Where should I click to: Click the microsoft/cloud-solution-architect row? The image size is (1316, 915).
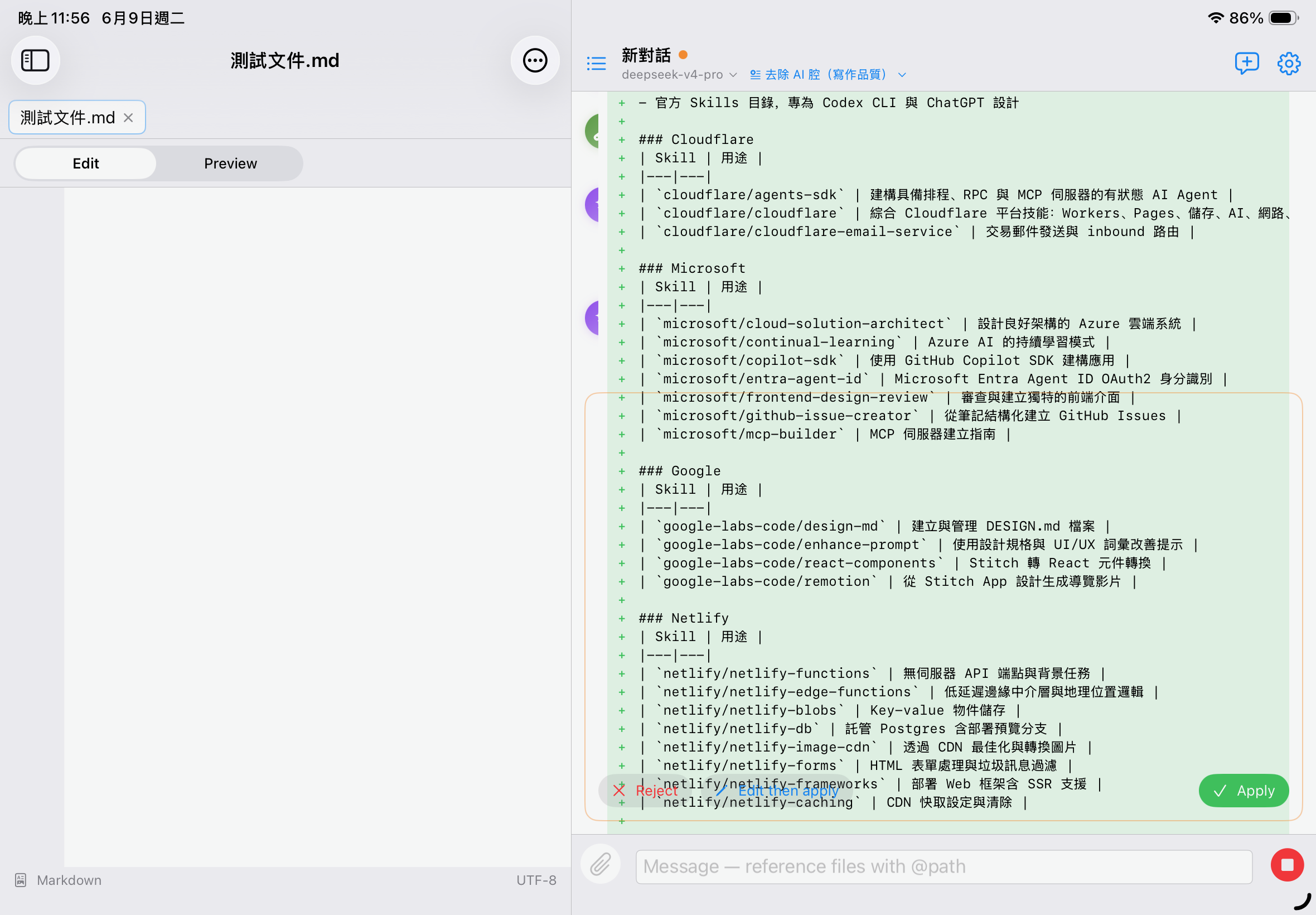pyautogui.click(x=917, y=324)
